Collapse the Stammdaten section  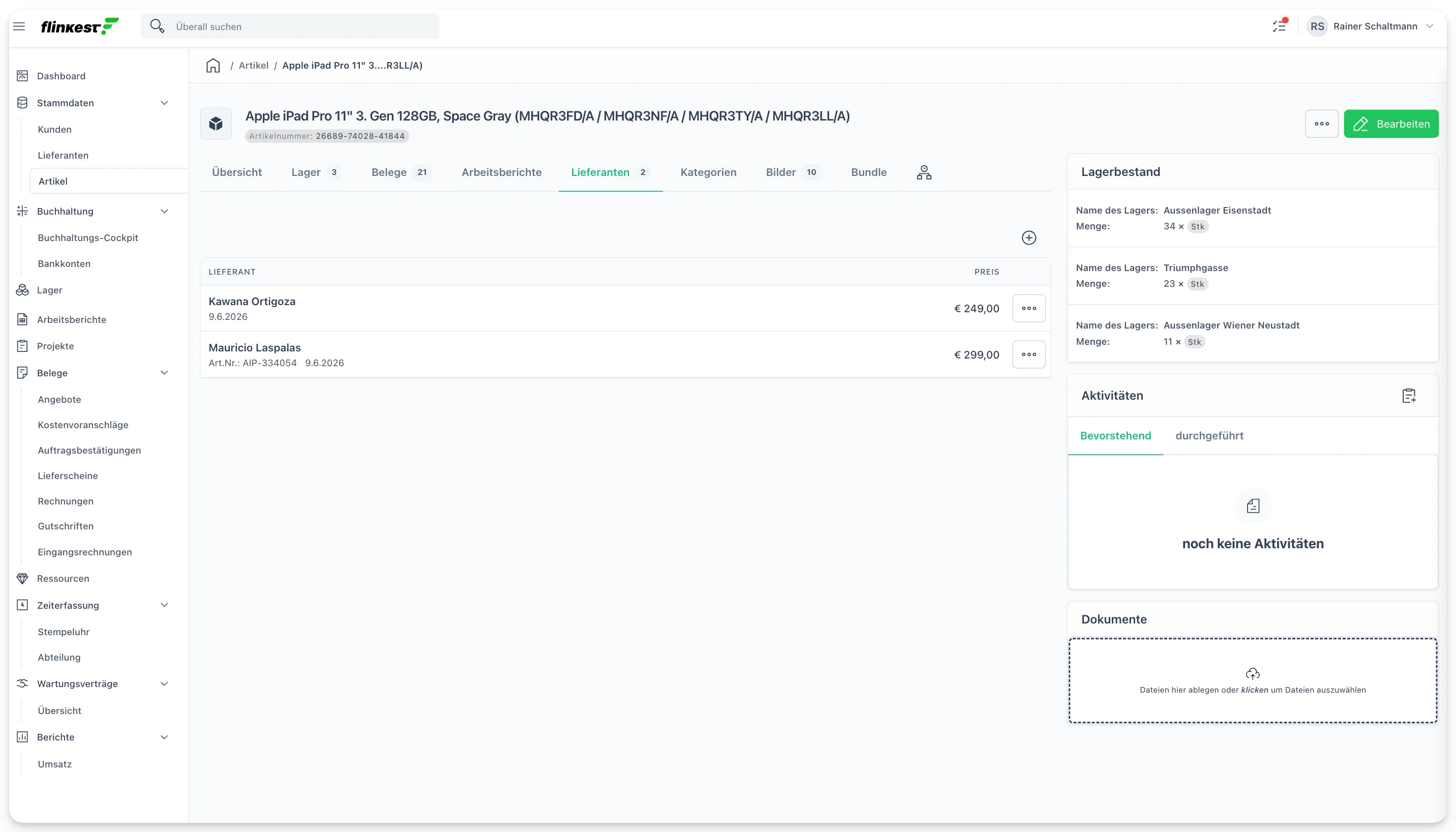[x=164, y=103]
